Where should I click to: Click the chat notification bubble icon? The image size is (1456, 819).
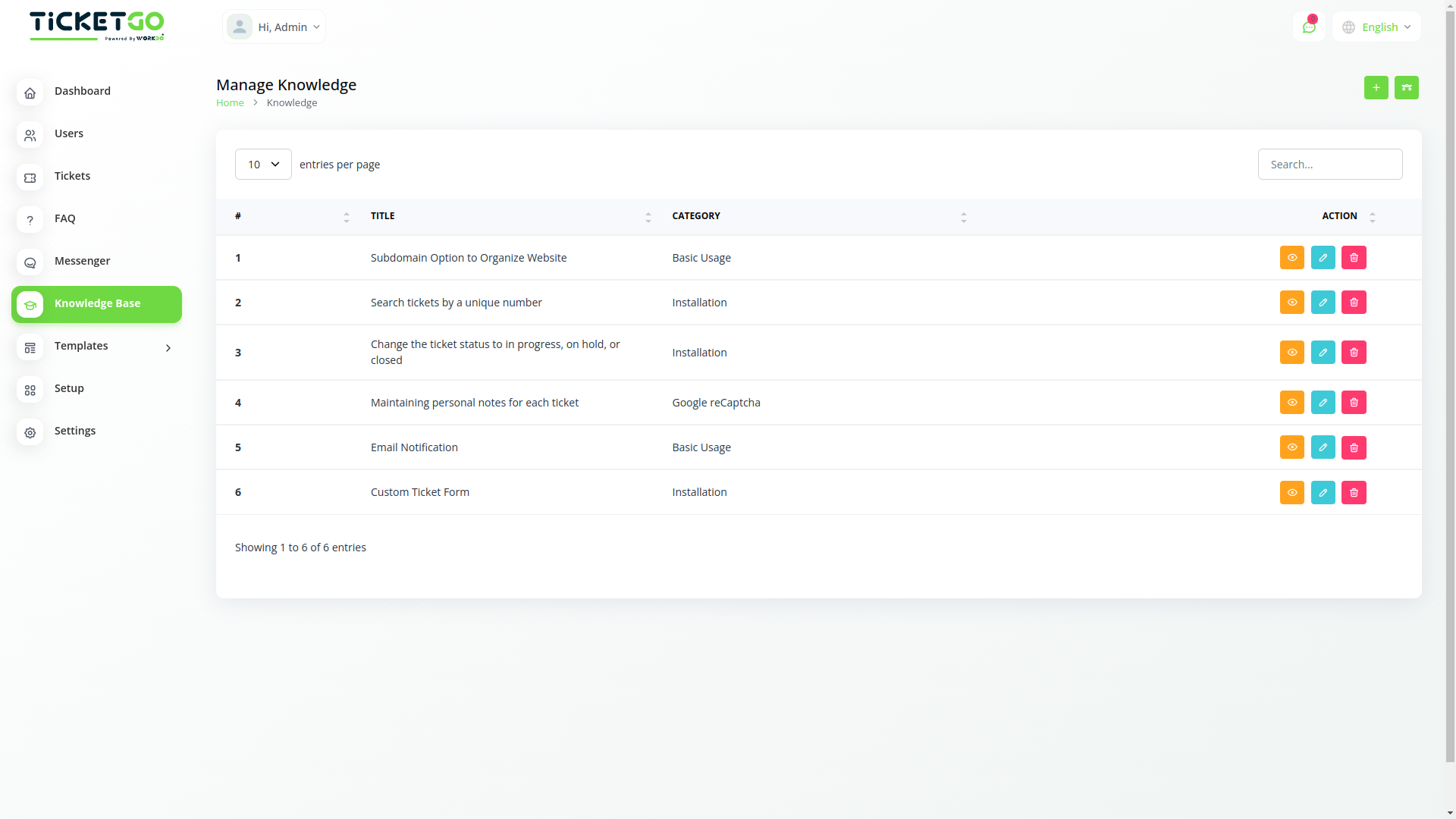coord(1309,26)
